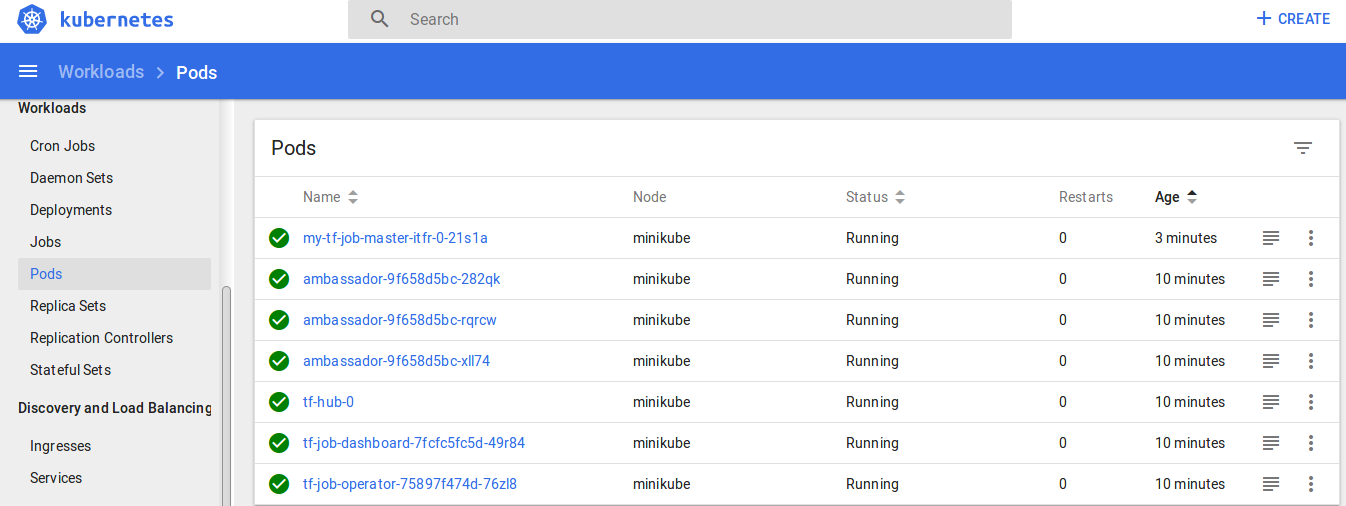1346x506 pixels.
Task: Open Replica Sets in sidebar
Action: [x=68, y=306]
